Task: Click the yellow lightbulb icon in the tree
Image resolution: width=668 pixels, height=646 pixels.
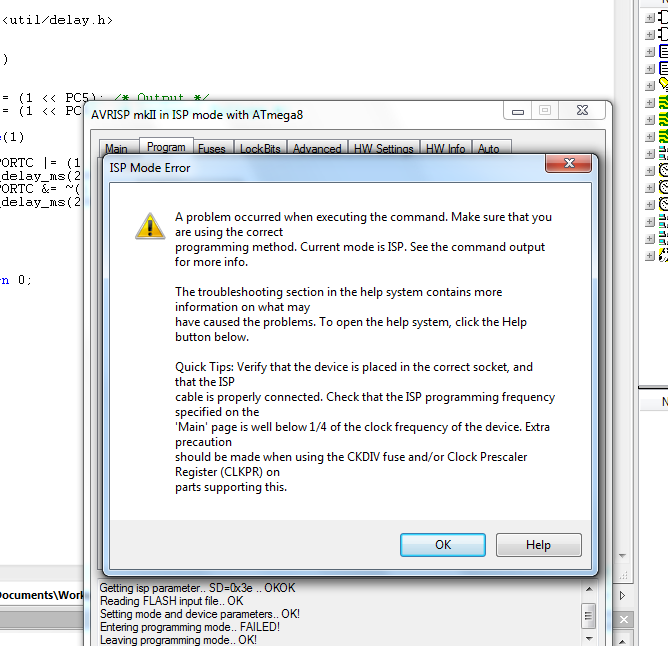Action: tap(663, 84)
